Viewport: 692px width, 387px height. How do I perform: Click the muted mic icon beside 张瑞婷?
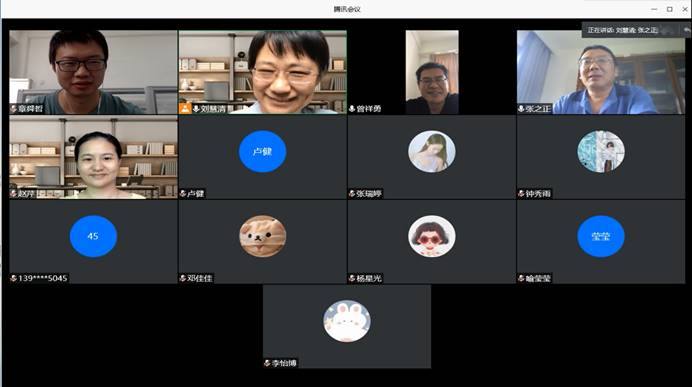click(x=352, y=193)
